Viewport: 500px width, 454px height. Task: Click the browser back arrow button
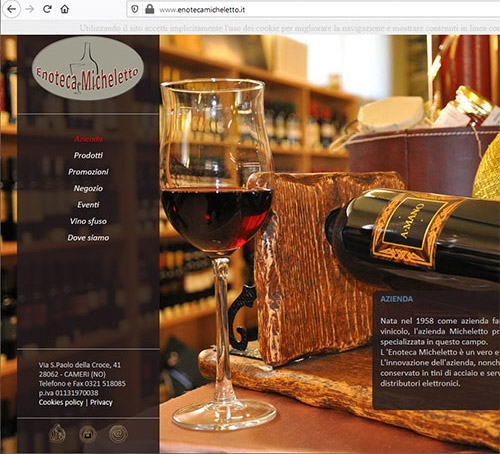[x=12, y=9]
